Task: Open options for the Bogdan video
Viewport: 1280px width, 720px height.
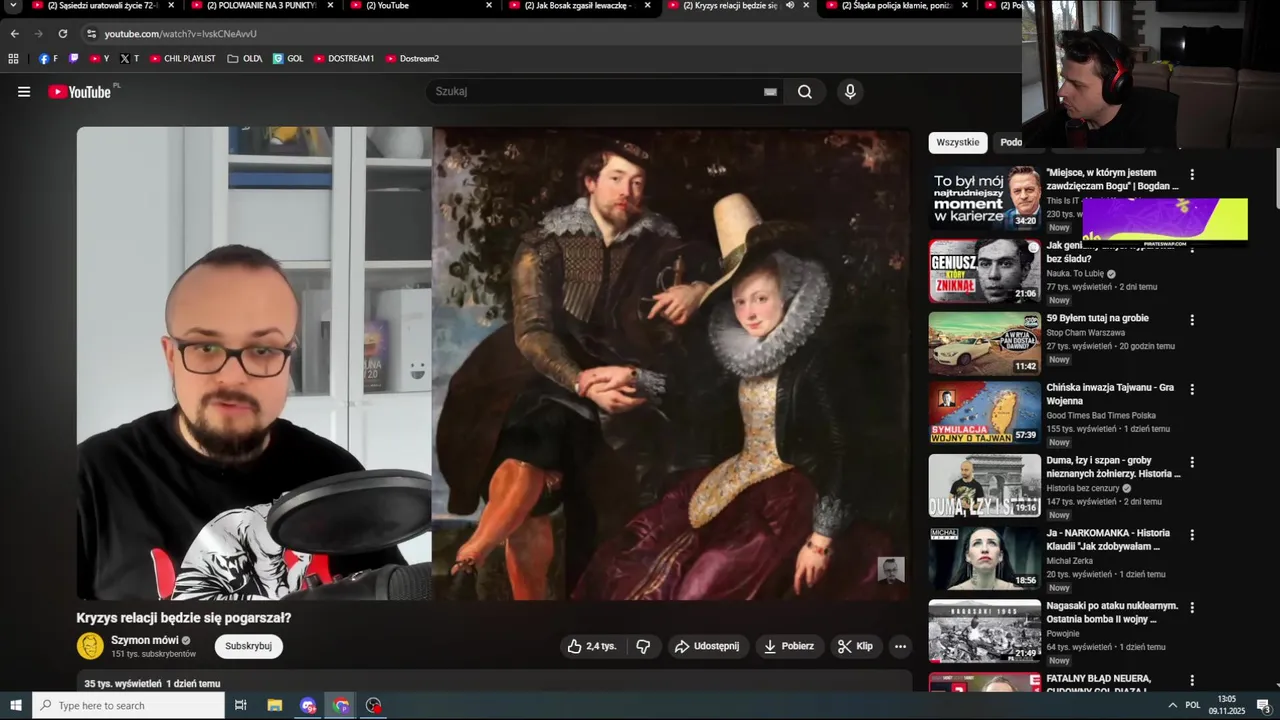Action: 1192,174
